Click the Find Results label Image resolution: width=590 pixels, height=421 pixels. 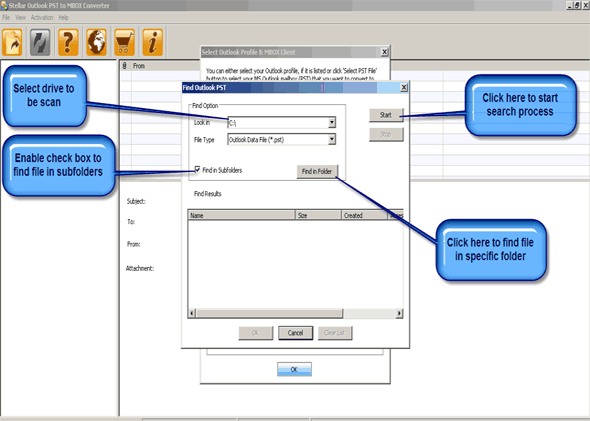coord(207,194)
